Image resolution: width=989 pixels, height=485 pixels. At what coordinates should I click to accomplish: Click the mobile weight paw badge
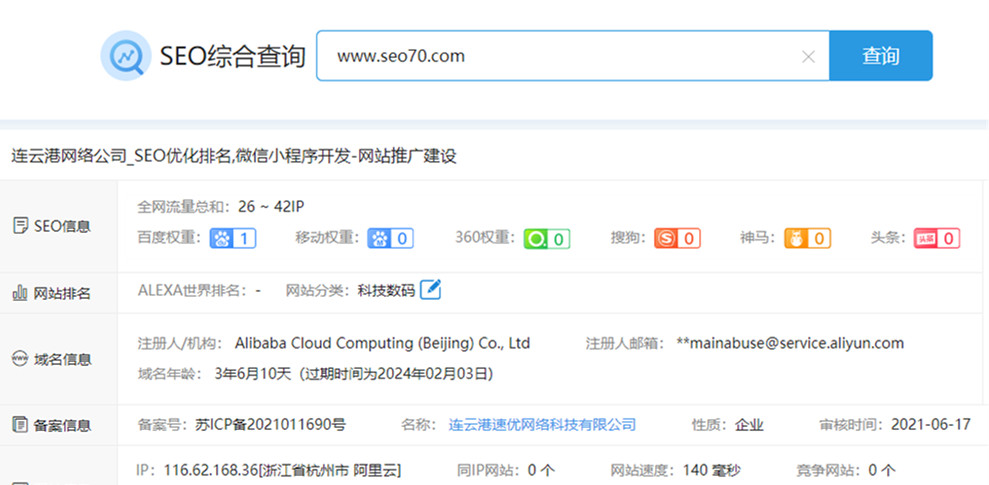tap(390, 238)
